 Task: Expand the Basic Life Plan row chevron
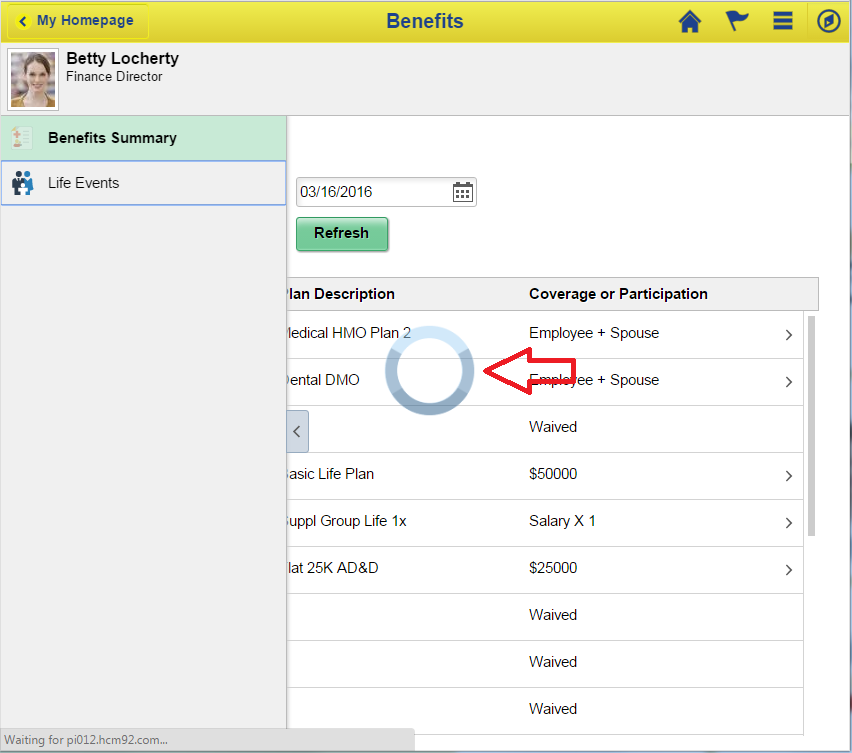coord(788,476)
